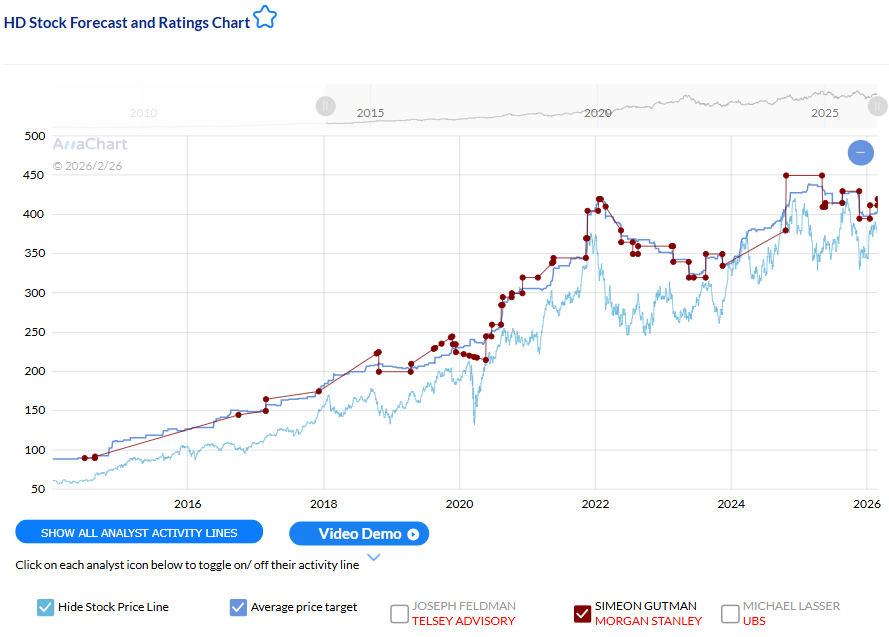Open the Telsey Advisory link

click(463, 621)
